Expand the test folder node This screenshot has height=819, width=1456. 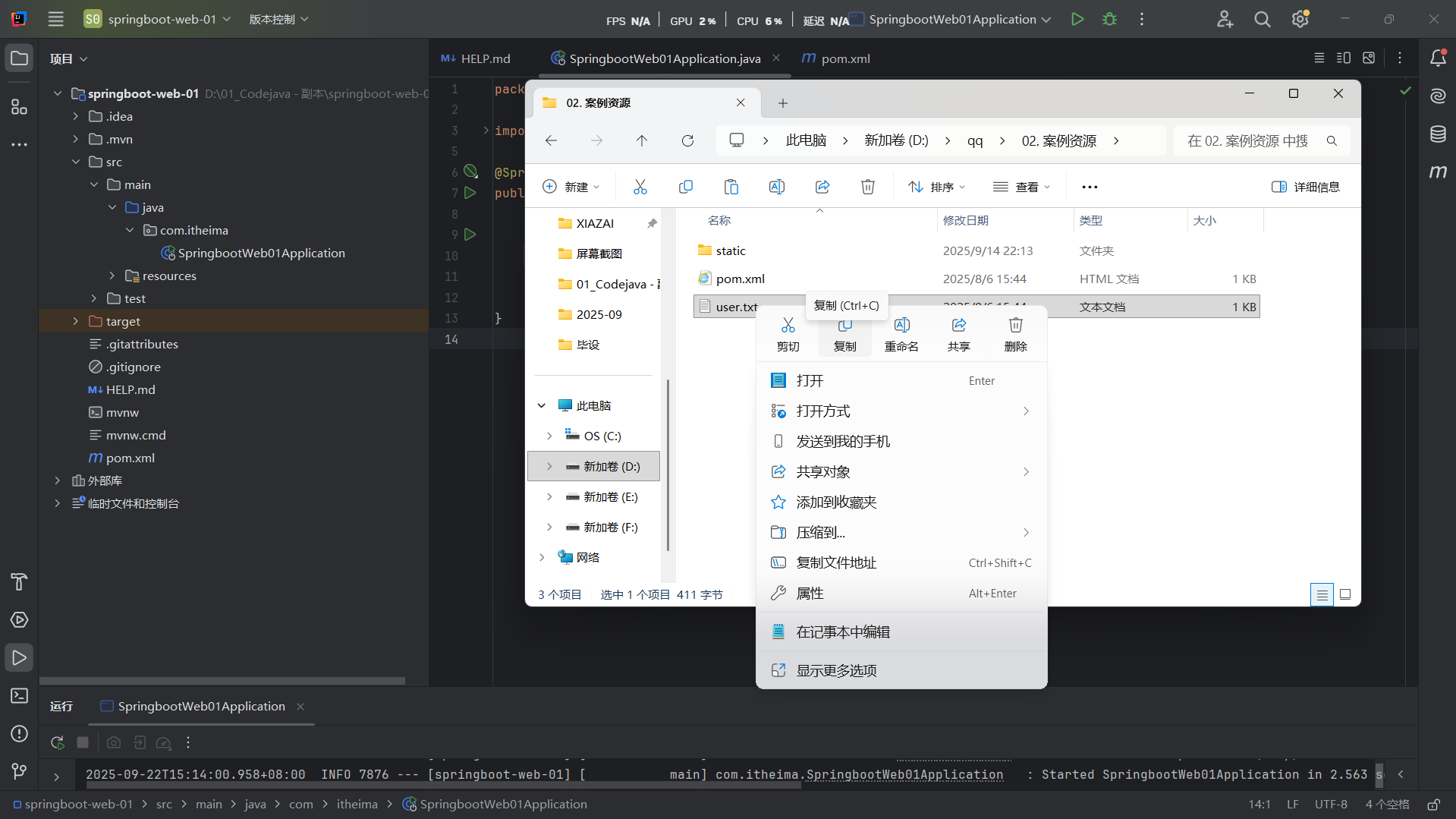click(x=93, y=298)
